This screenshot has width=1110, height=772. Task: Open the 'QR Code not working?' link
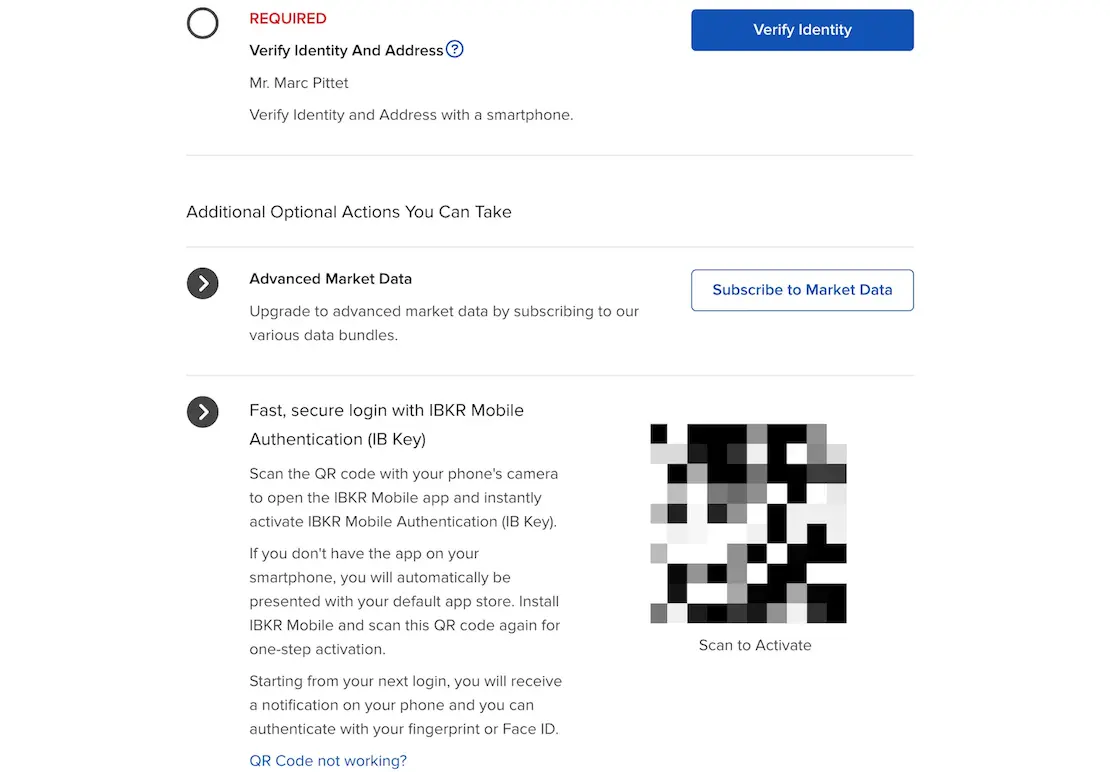328,761
